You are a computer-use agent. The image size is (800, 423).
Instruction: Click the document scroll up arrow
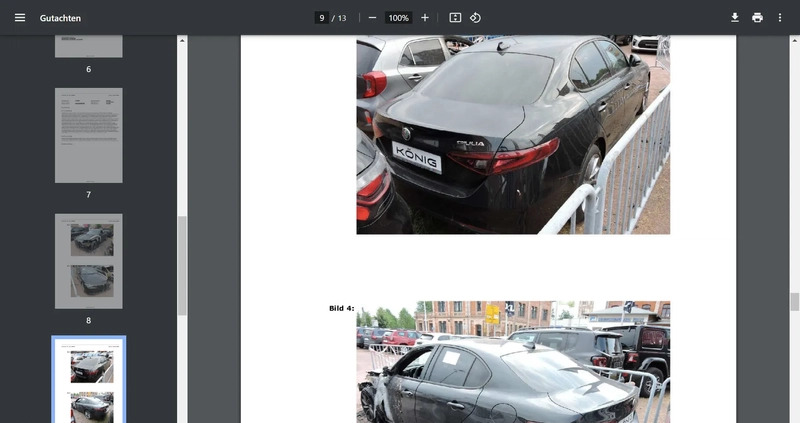pyautogui.click(x=794, y=40)
